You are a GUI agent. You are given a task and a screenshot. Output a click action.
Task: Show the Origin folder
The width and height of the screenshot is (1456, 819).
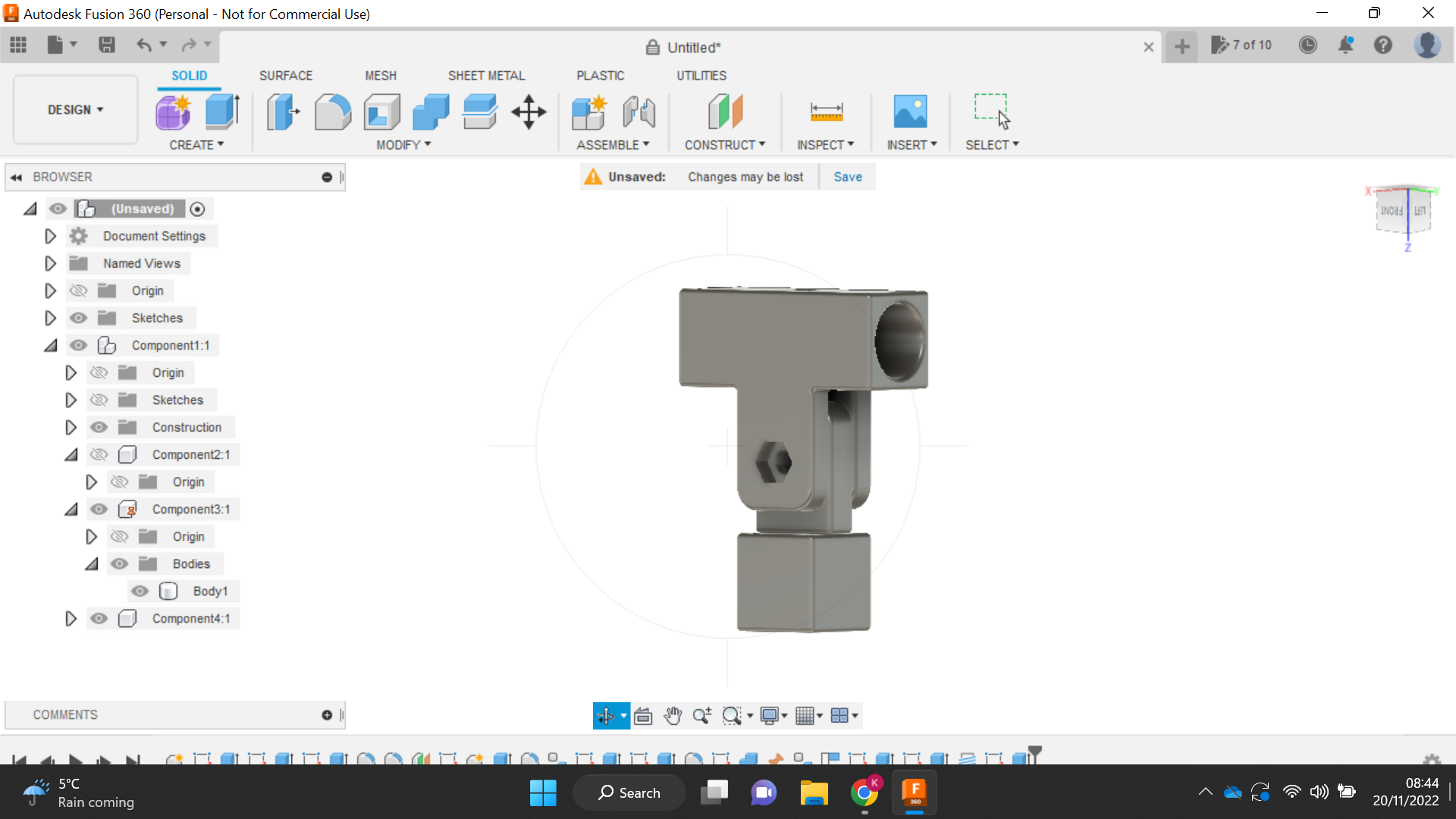point(78,290)
